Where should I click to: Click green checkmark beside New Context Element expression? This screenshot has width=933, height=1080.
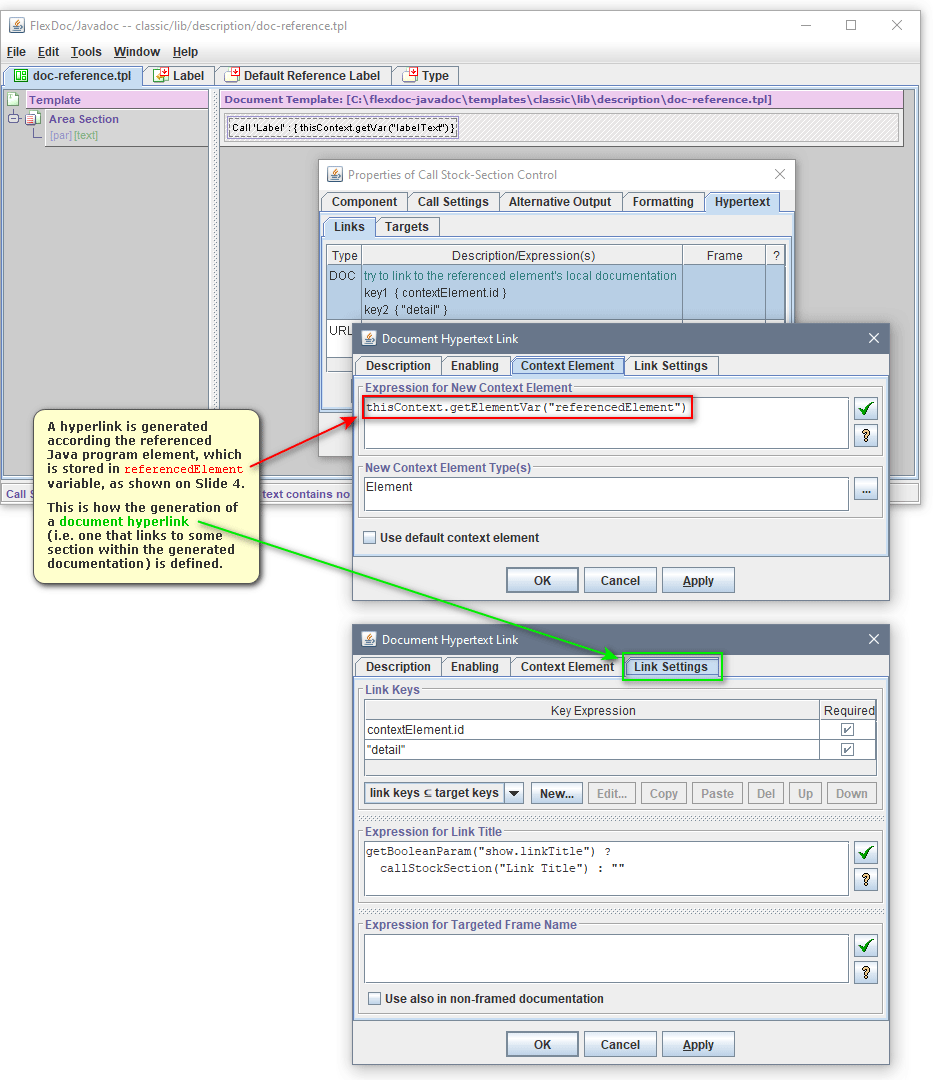[x=866, y=408]
